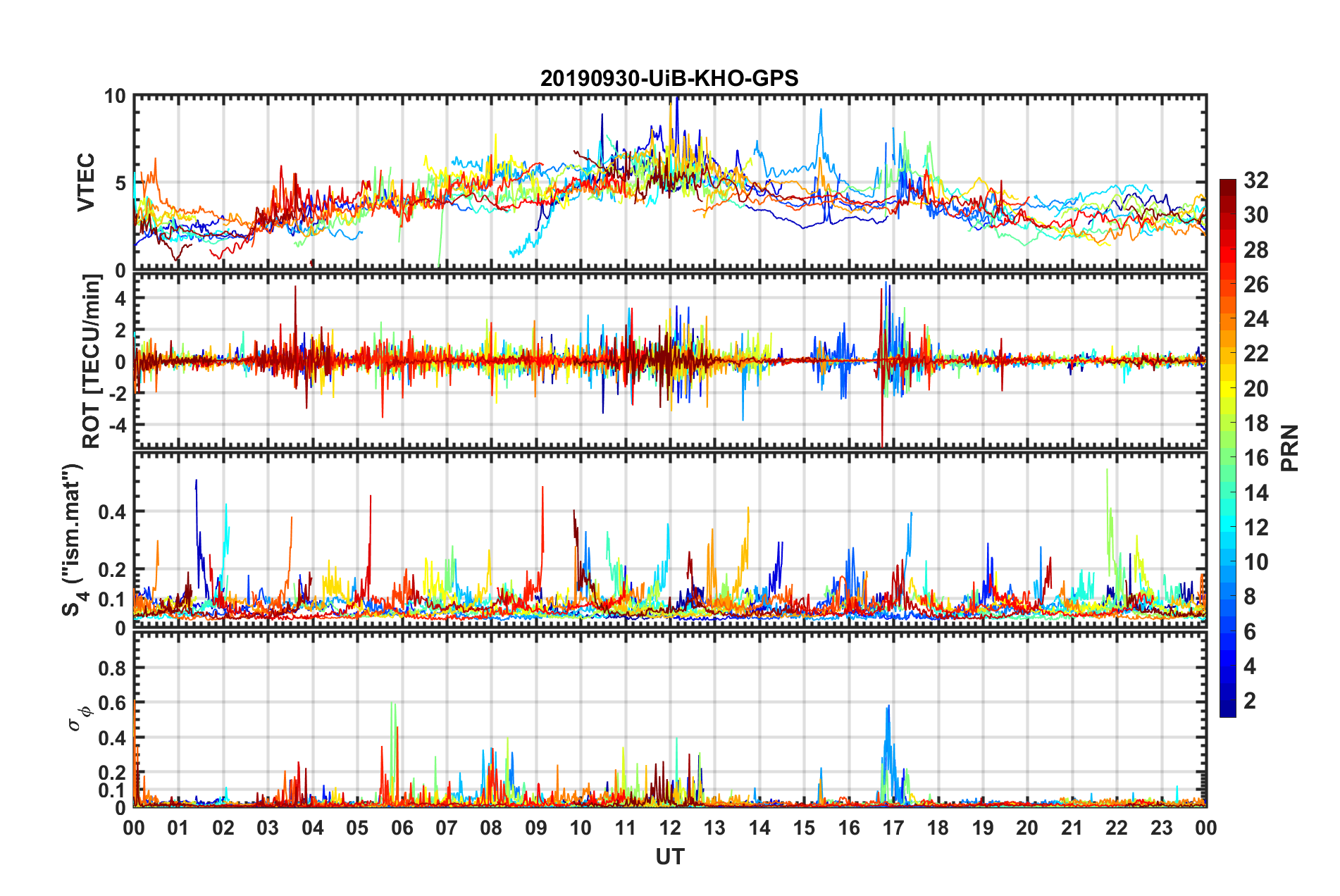This screenshot has height=896, width=1340.
Task: Select VTEC y-axis tick label "10"
Action: [114, 96]
